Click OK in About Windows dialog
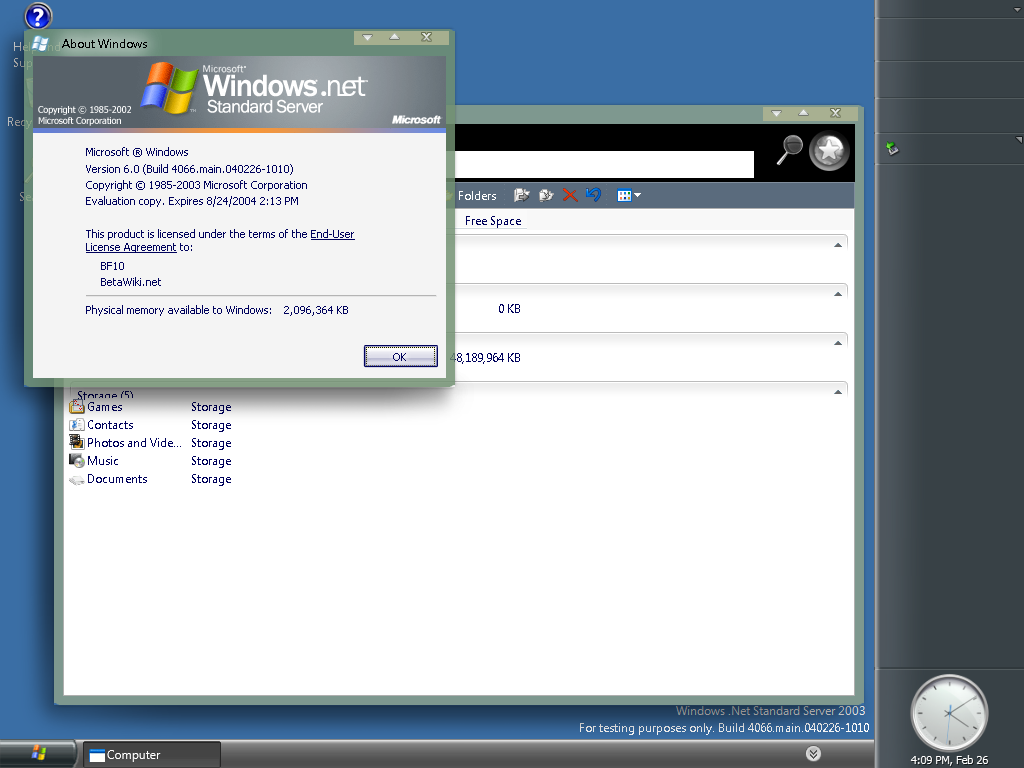 (400, 357)
